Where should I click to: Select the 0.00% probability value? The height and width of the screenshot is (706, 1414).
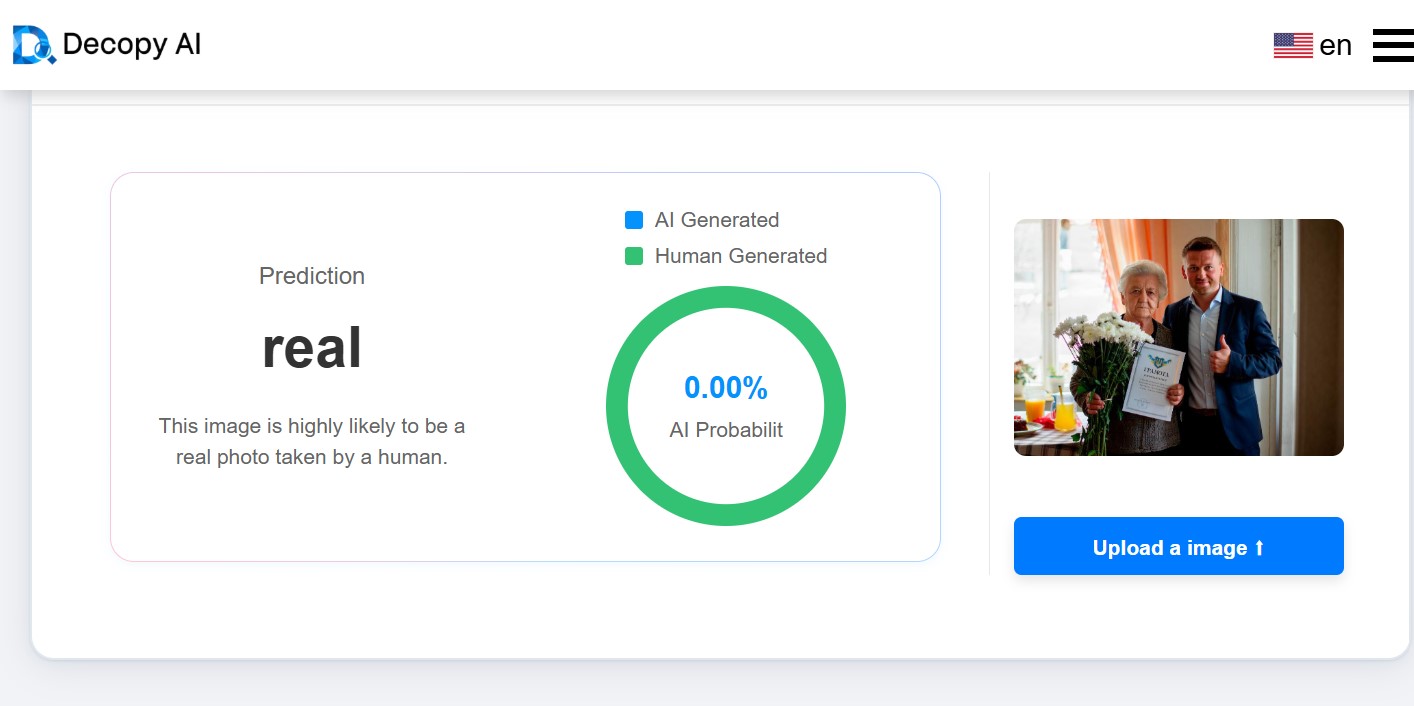pos(726,387)
